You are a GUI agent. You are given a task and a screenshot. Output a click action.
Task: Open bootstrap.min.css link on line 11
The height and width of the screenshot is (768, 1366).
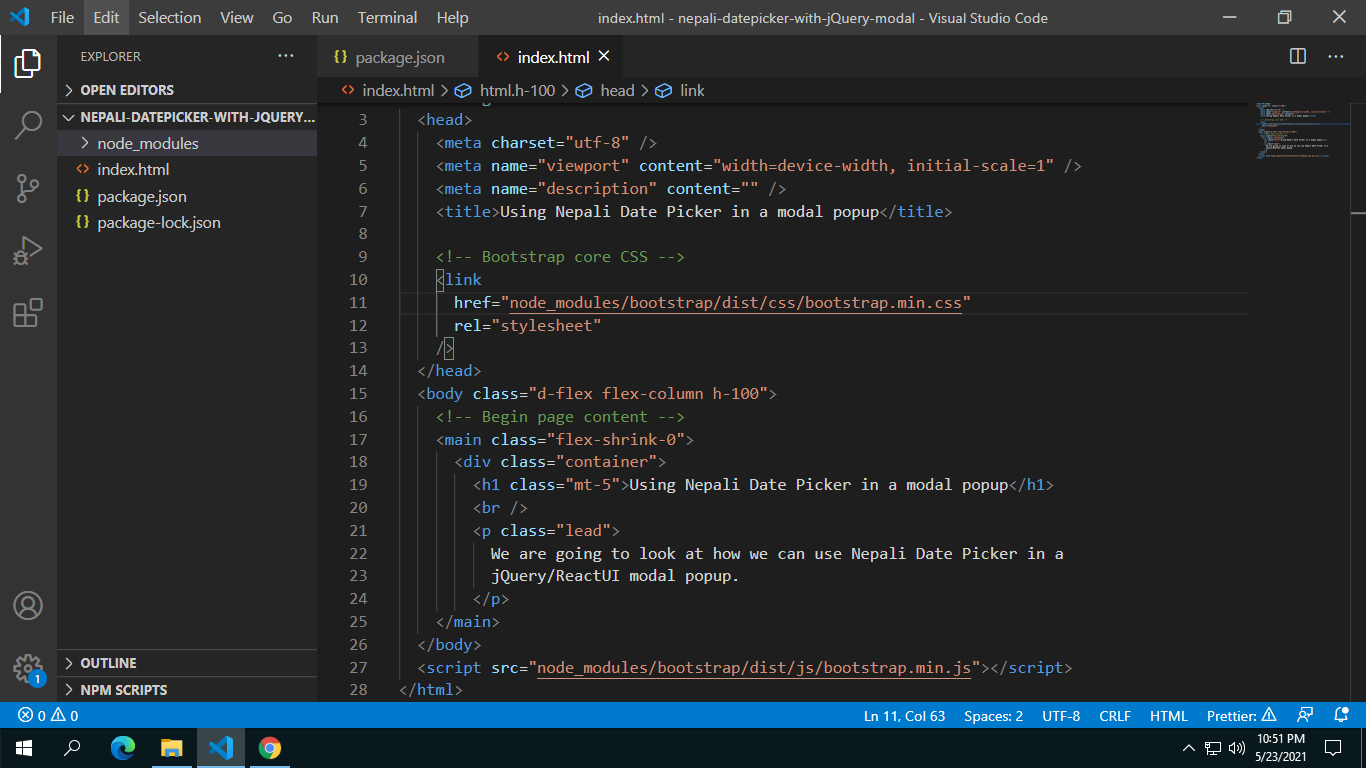point(736,303)
